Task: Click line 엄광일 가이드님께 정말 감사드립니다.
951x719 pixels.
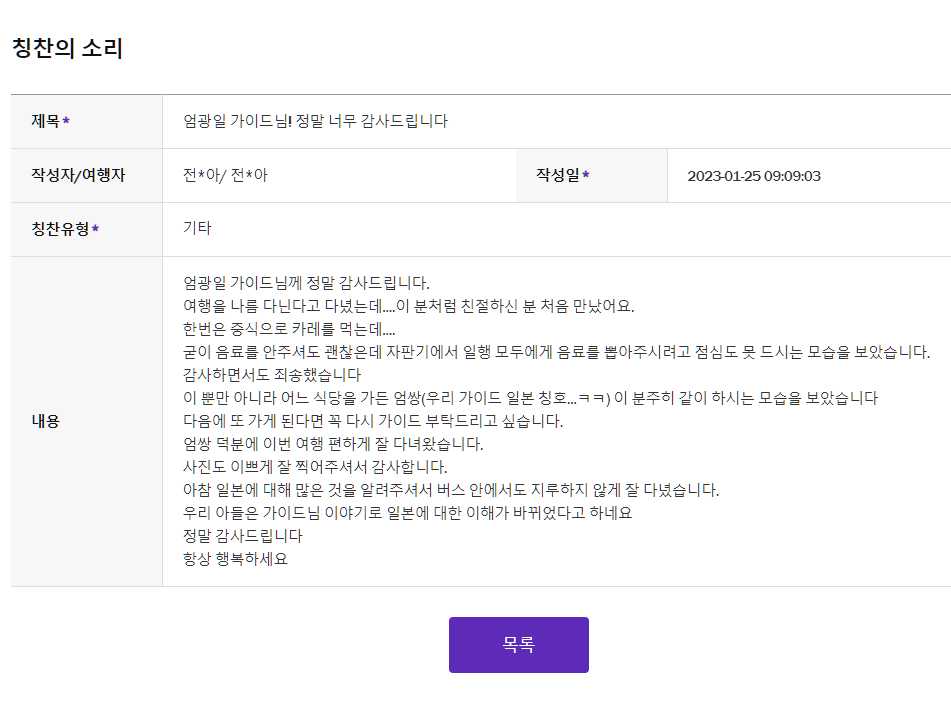Action: coord(306,283)
